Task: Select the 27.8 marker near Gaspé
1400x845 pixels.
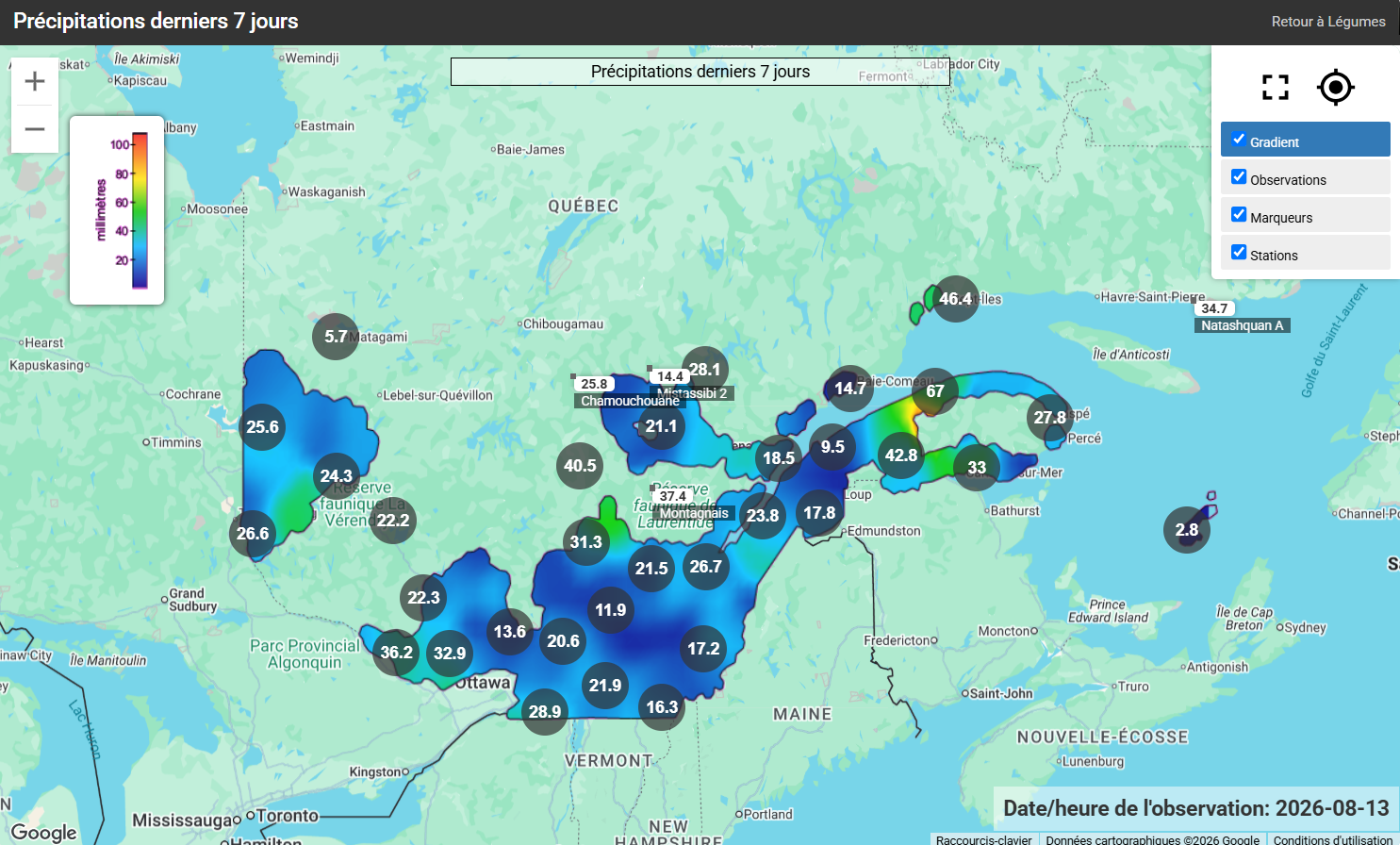Action: 1050,418
